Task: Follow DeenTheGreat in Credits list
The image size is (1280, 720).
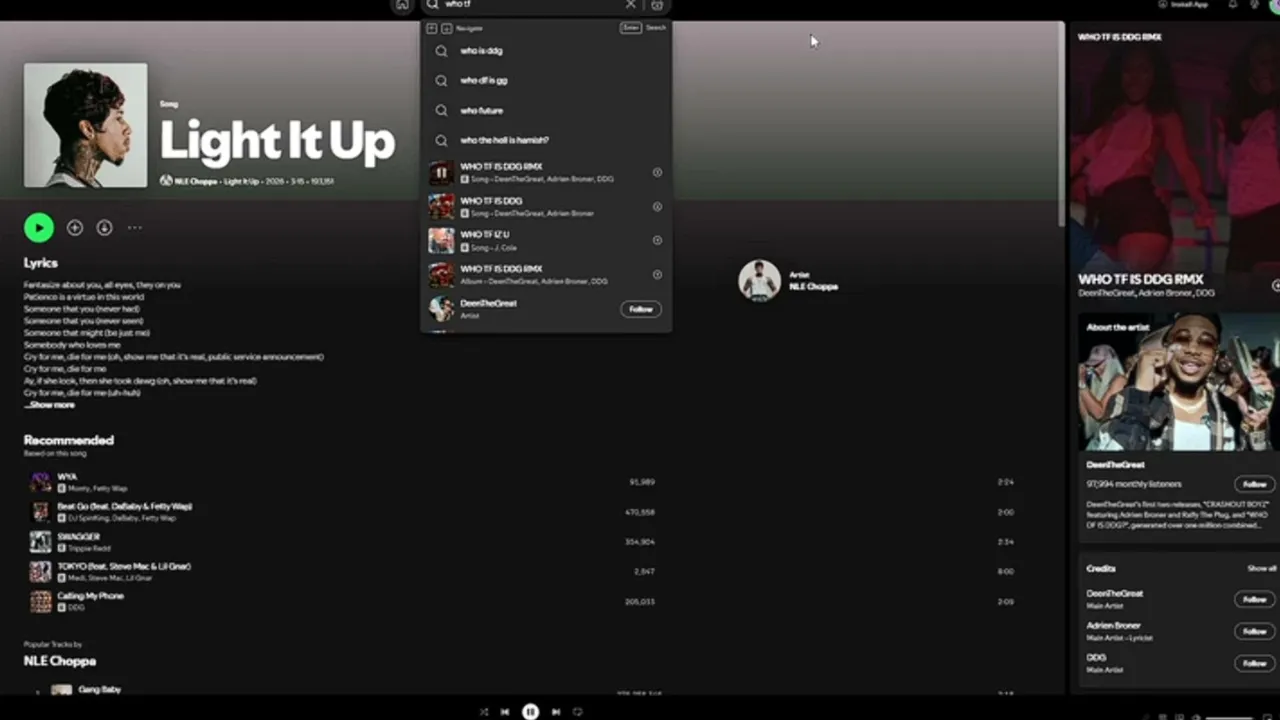Action: click(x=1254, y=599)
